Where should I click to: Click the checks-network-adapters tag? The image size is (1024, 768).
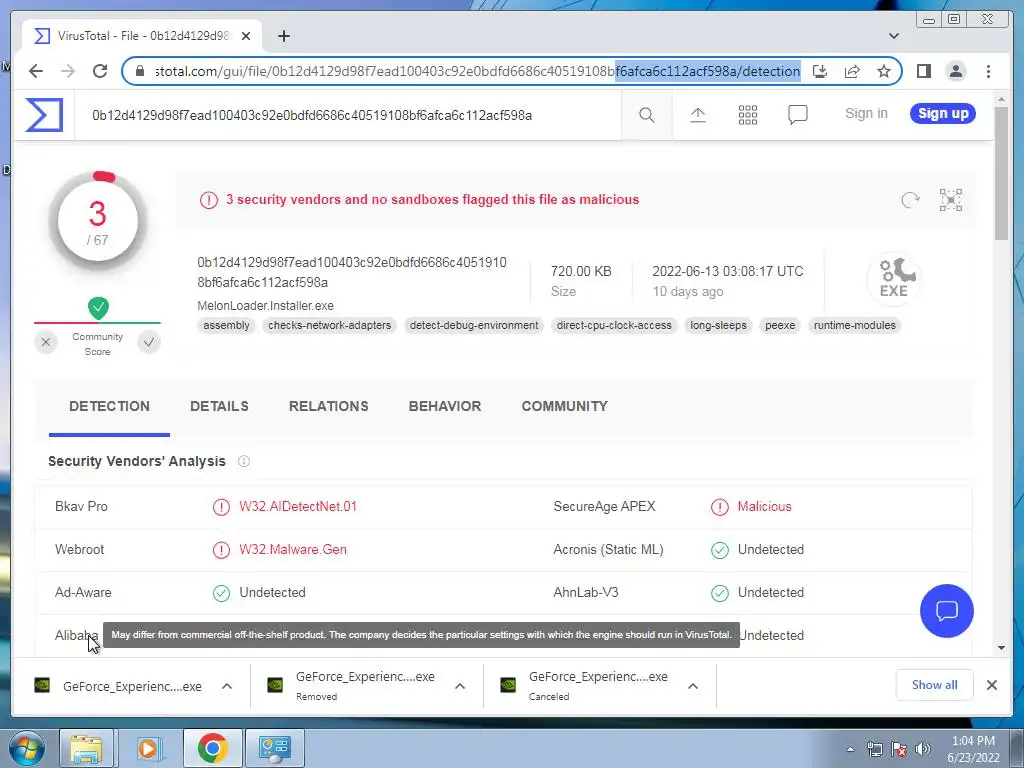329,325
